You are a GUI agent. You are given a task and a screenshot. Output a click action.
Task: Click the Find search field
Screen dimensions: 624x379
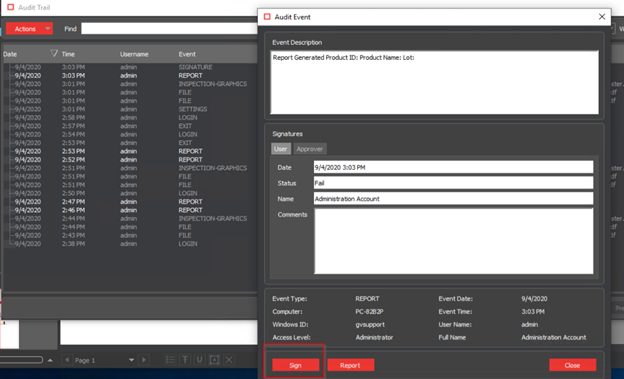pos(170,29)
